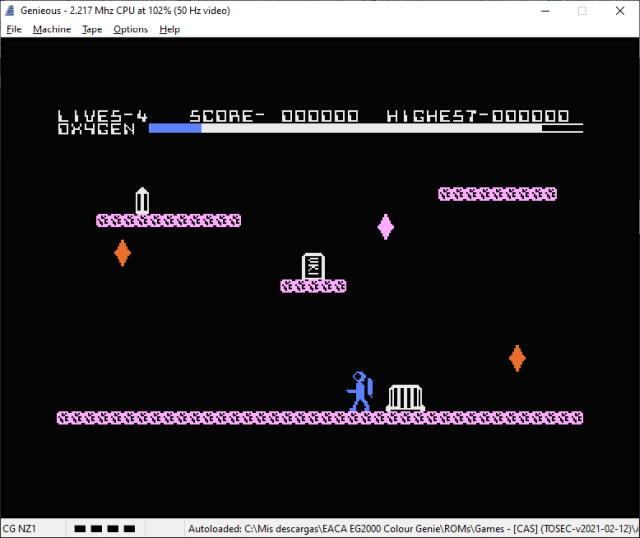Click the tombstone-shaped panel on middle platform
This screenshot has height=538, width=640.
tap(313, 266)
